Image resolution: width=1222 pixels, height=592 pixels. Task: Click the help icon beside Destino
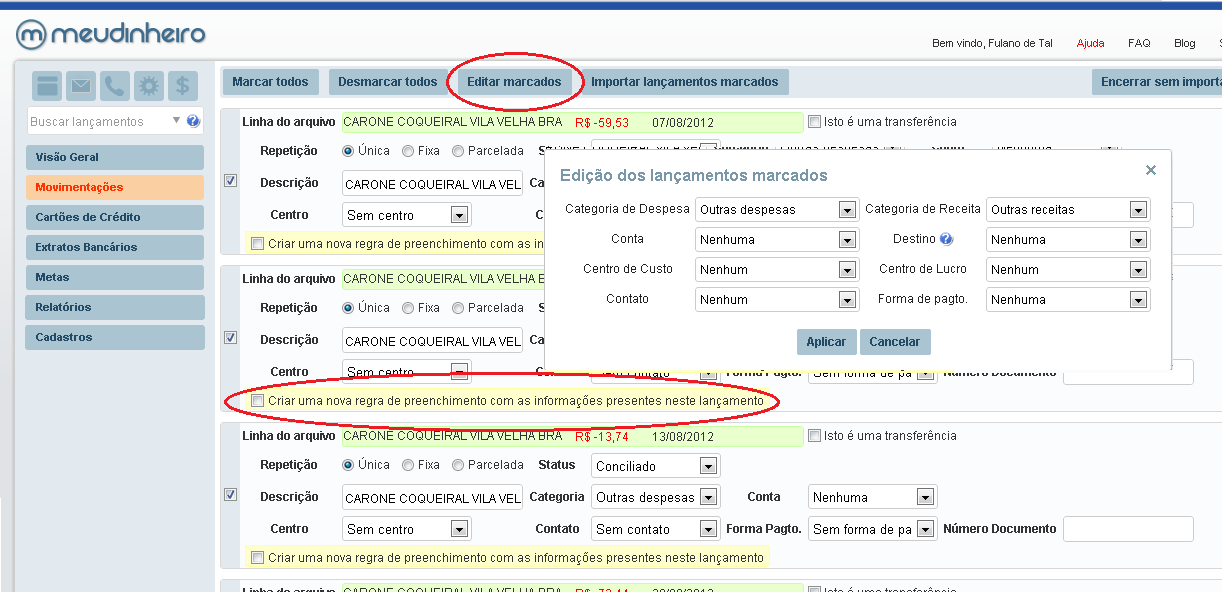coord(946,240)
